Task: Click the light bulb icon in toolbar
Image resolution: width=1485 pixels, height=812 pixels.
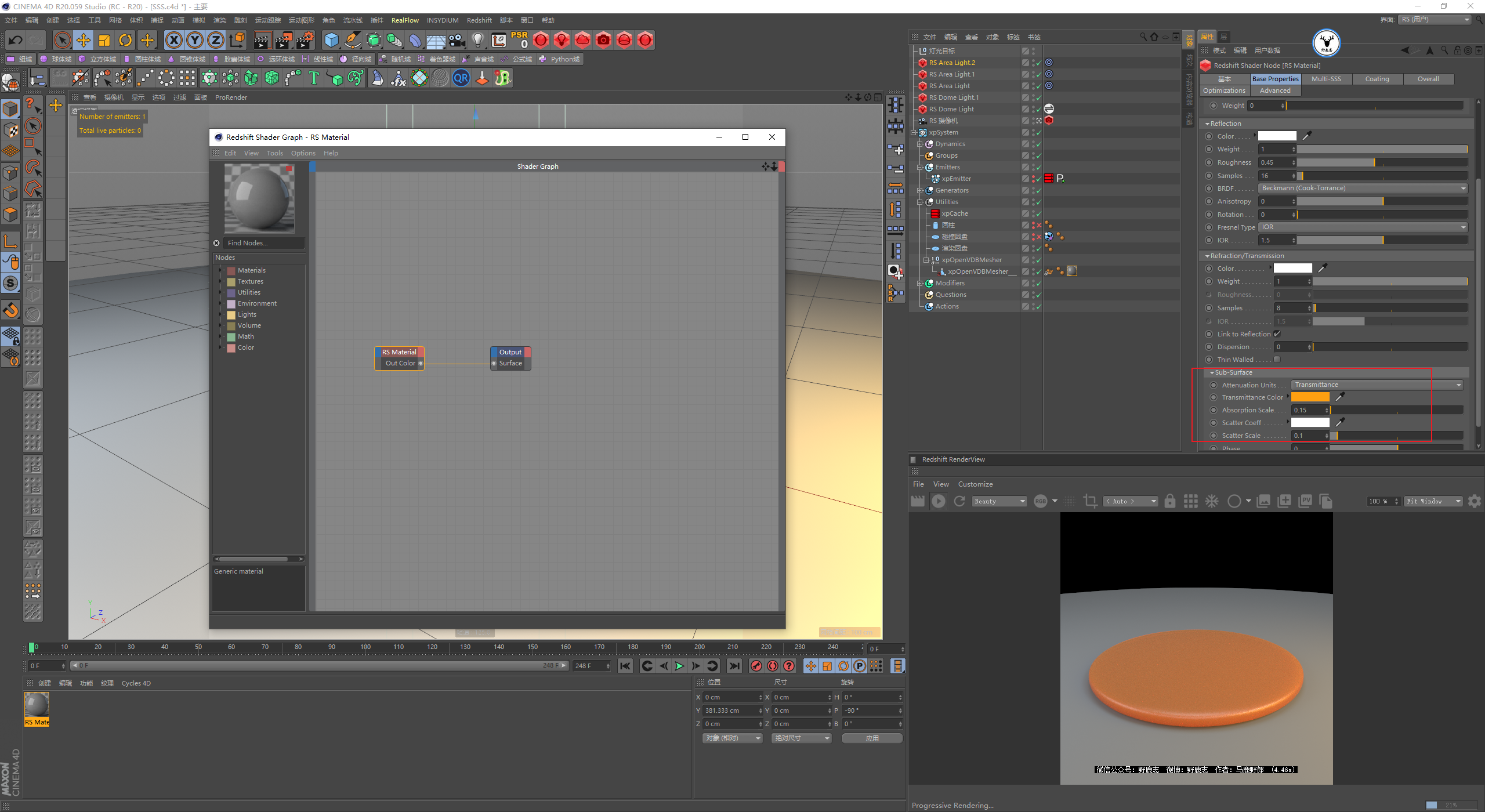Action: point(477,40)
